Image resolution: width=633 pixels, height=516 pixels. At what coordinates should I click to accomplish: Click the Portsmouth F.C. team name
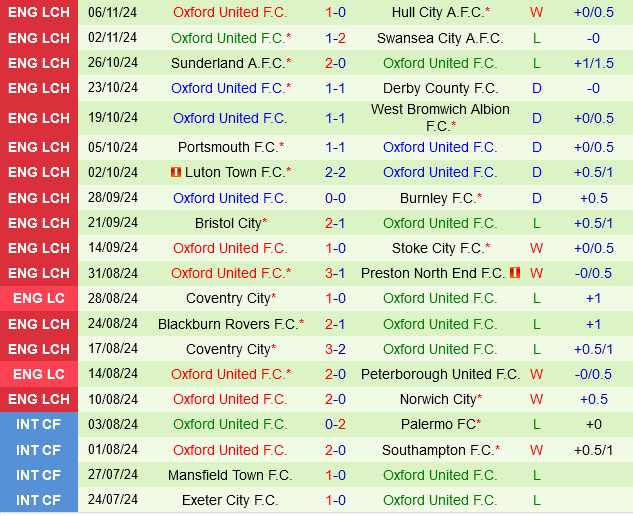227,147
